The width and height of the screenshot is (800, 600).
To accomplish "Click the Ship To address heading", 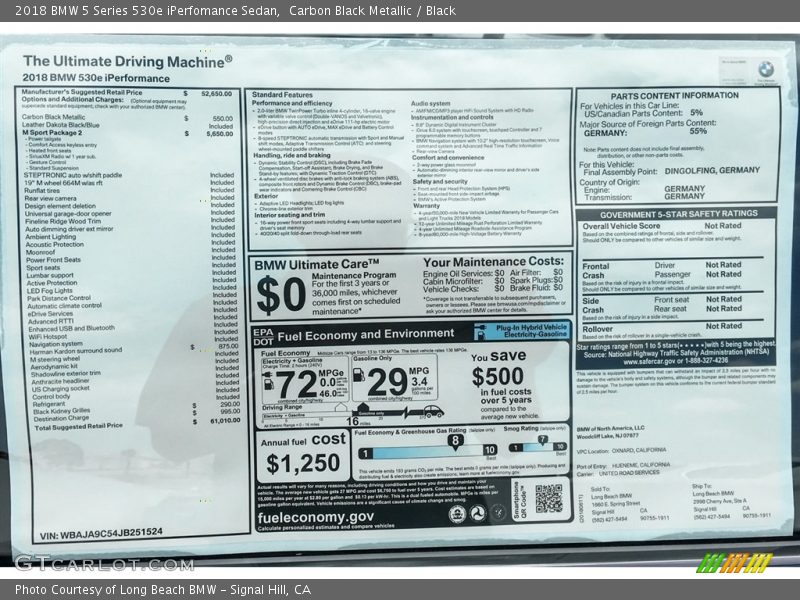I will click(x=702, y=486).
